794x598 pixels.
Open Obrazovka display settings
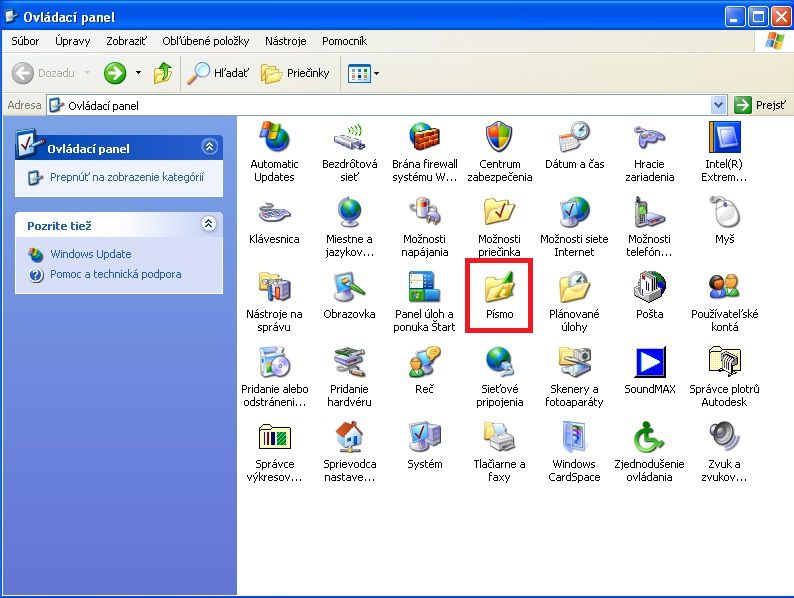coord(349,296)
